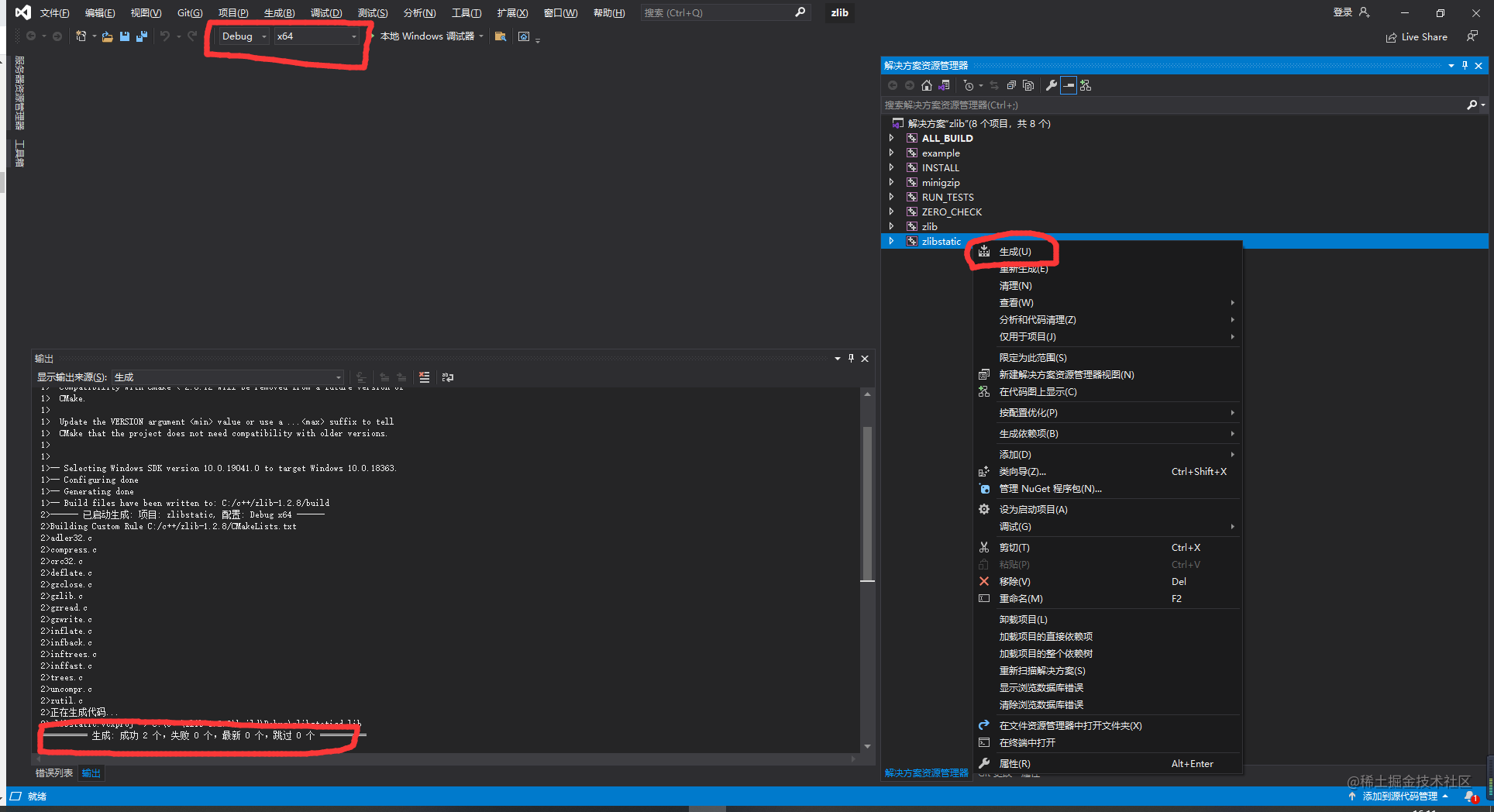1494x812 pixels.
Task: Click the Find in Files icon
Action: [501, 36]
